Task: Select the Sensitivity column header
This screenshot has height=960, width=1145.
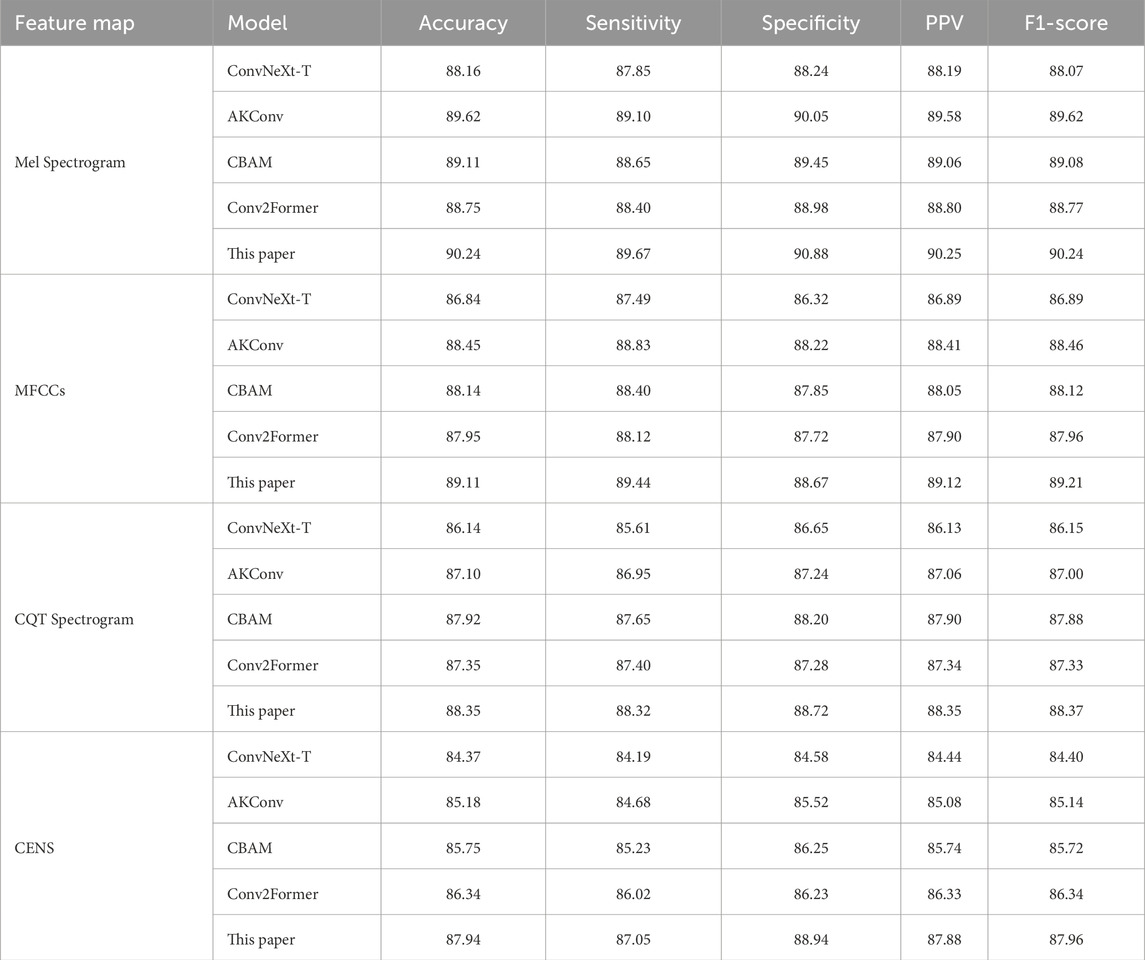Action: click(x=633, y=24)
